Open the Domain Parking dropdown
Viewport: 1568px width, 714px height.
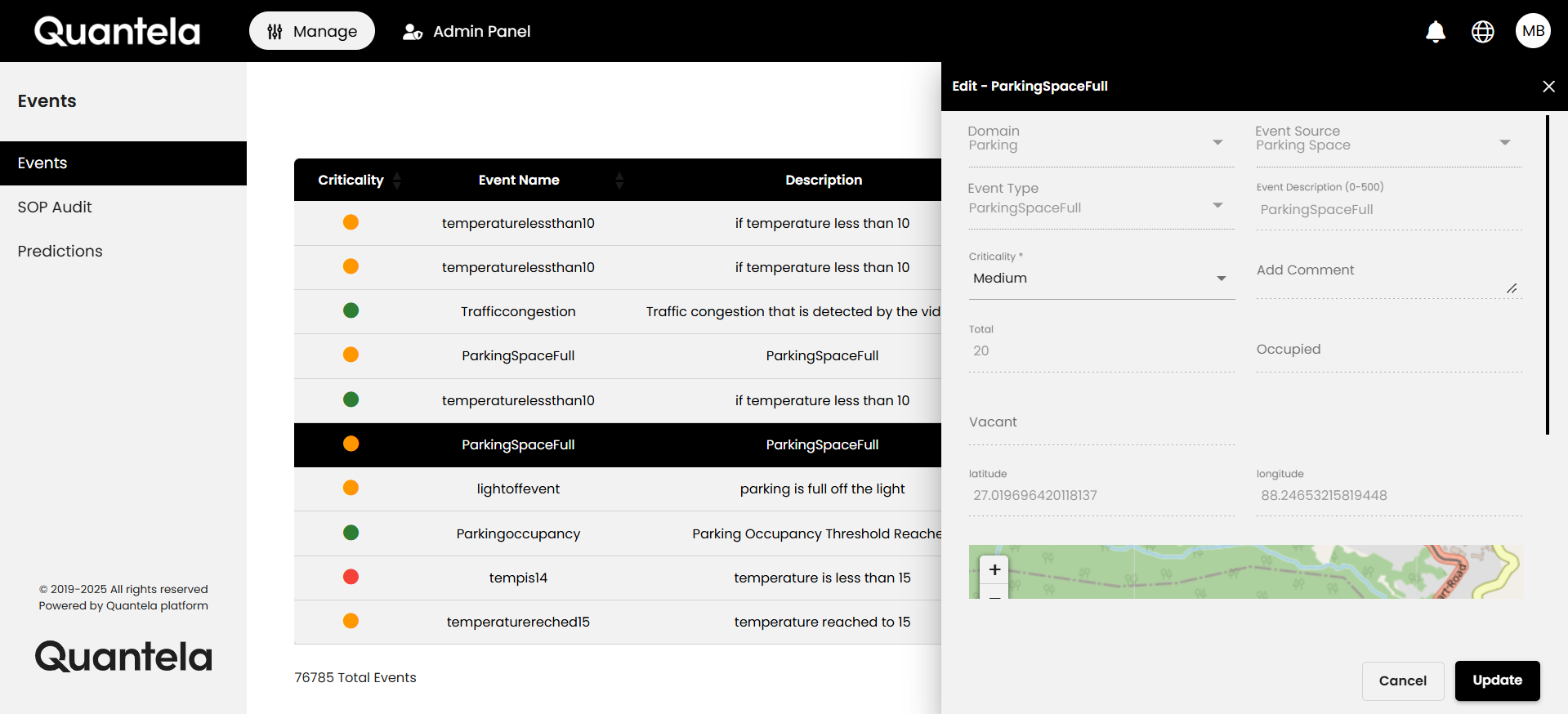click(x=1217, y=142)
